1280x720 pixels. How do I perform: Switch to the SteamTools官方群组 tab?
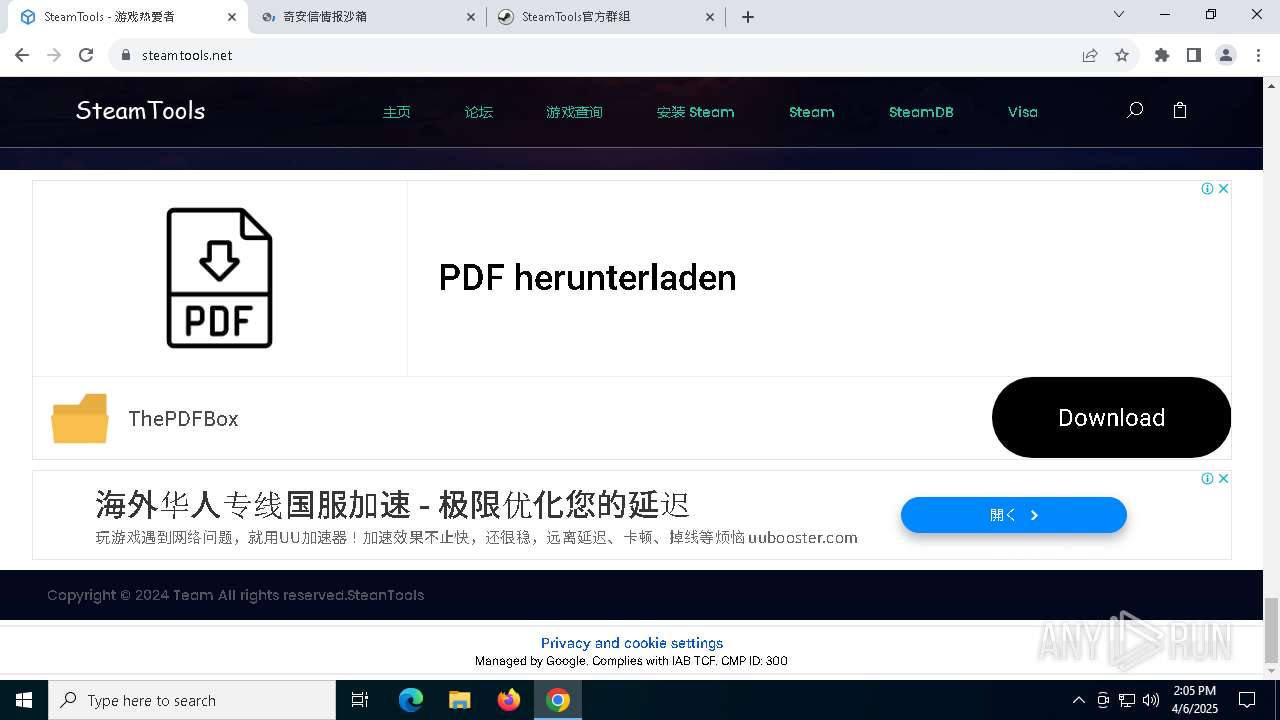605,17
